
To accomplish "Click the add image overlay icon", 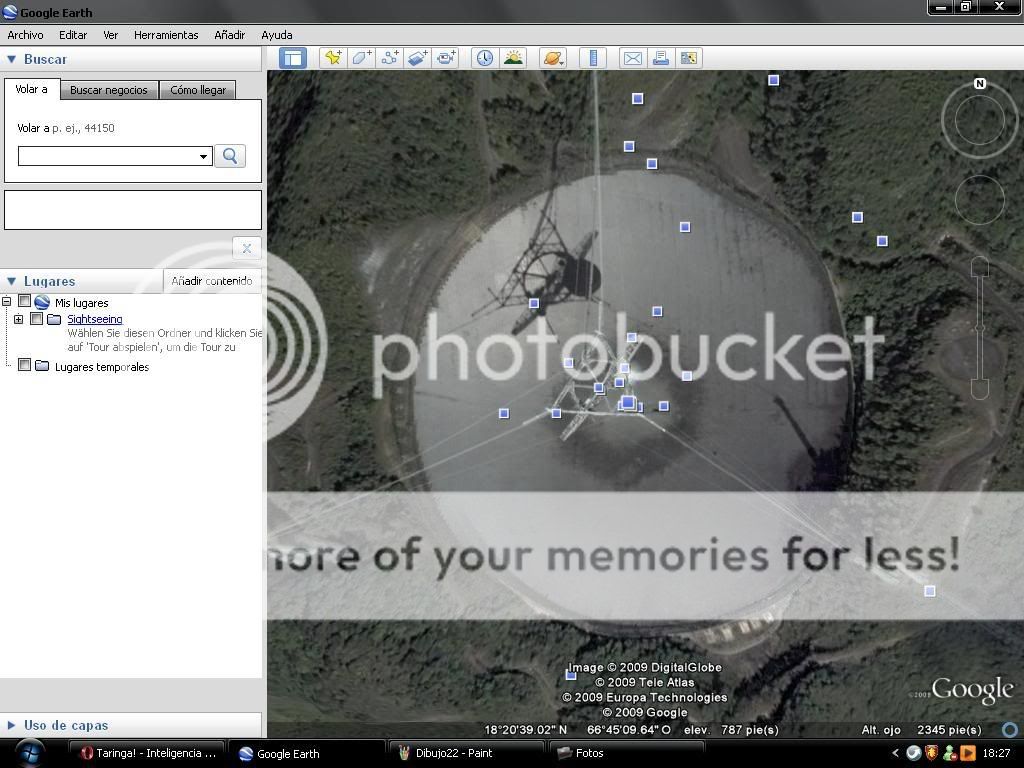I will coord(418,58).
